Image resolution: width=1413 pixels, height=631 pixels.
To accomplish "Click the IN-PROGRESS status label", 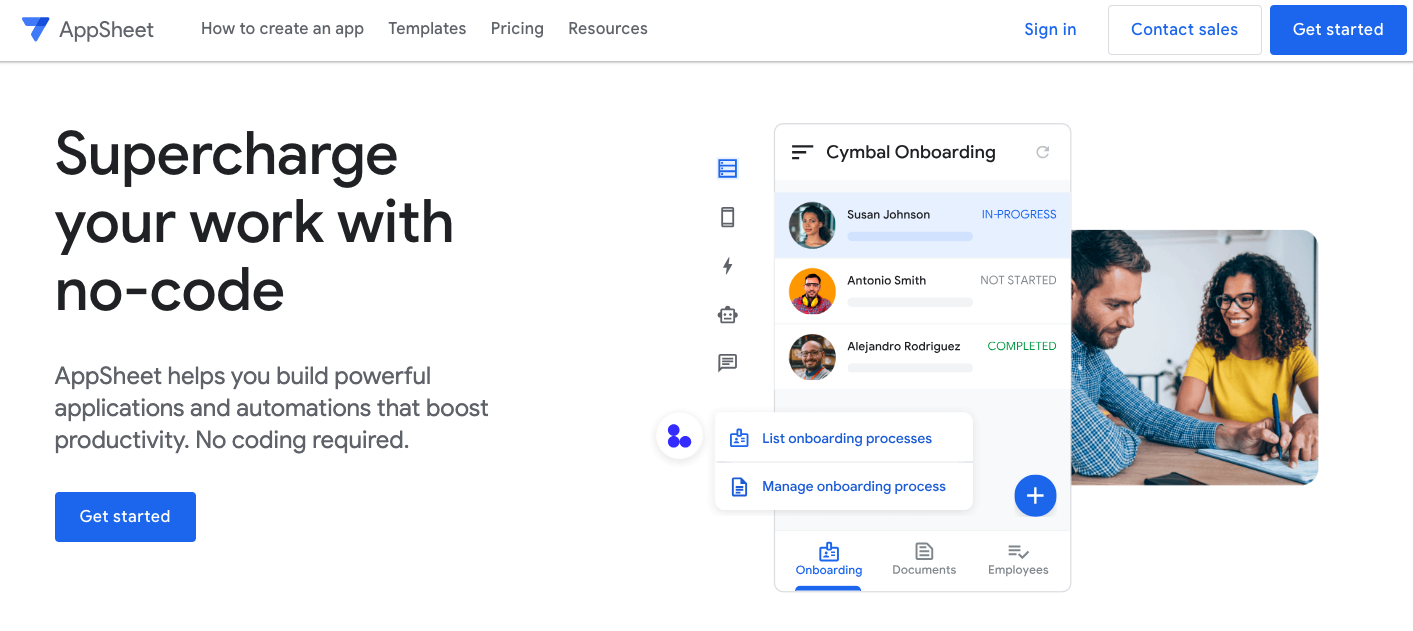I will (x=1019, y=214).
